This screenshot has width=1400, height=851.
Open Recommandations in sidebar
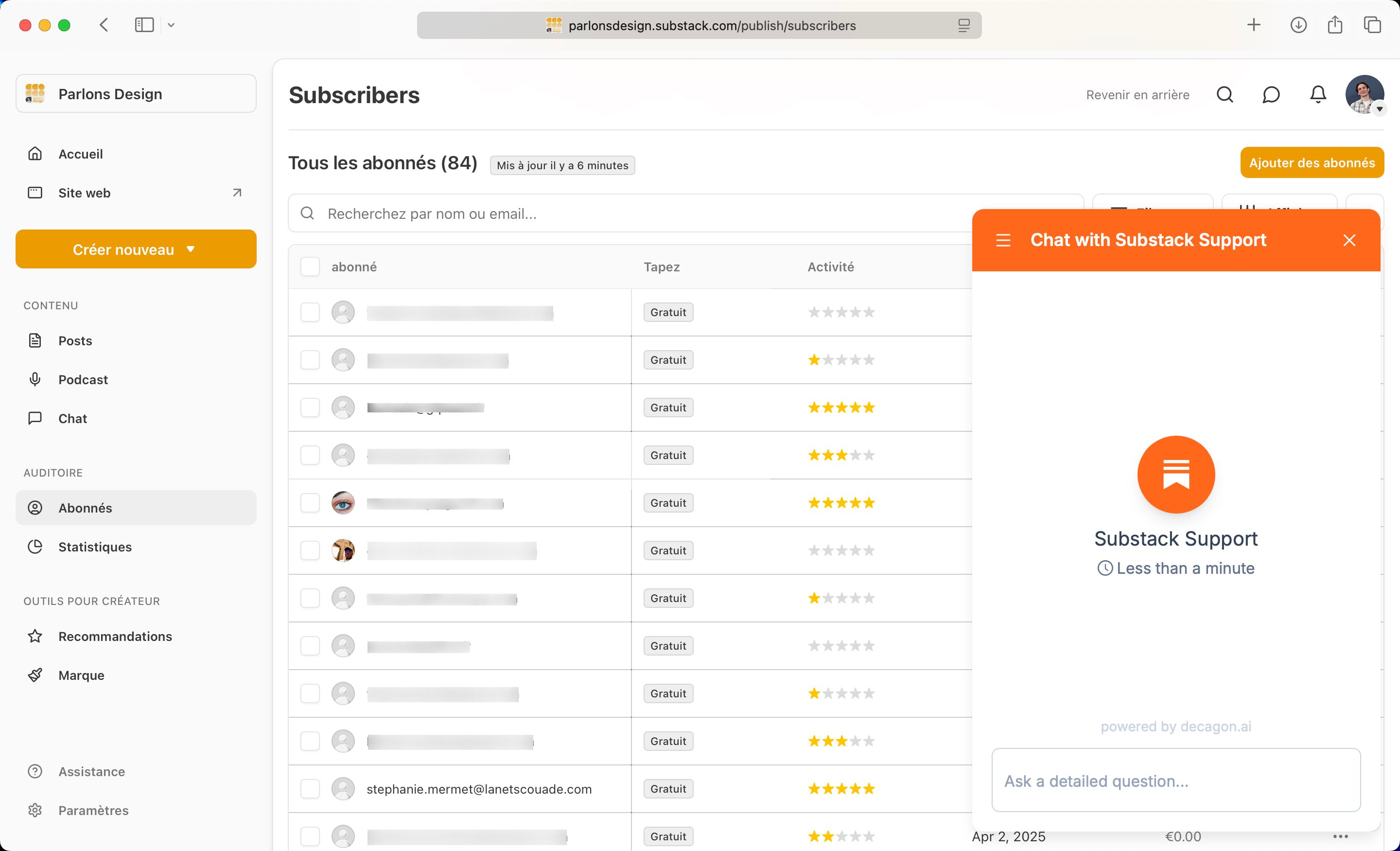(x=136, y=636)
